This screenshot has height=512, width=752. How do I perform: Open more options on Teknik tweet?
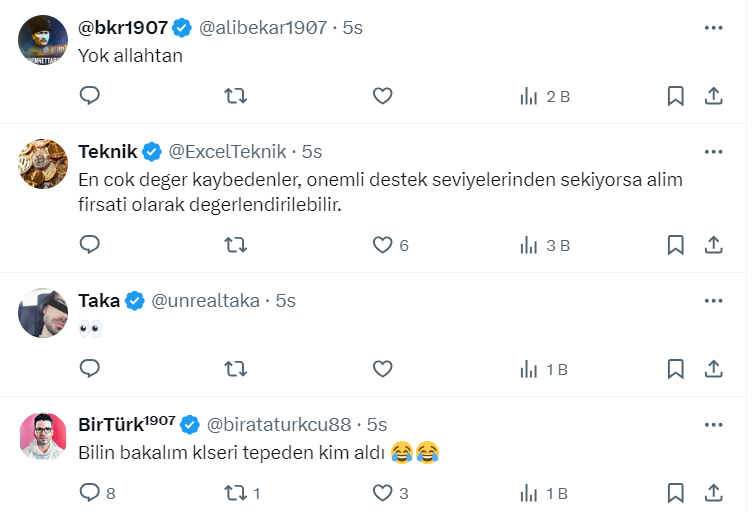[713, 152]
